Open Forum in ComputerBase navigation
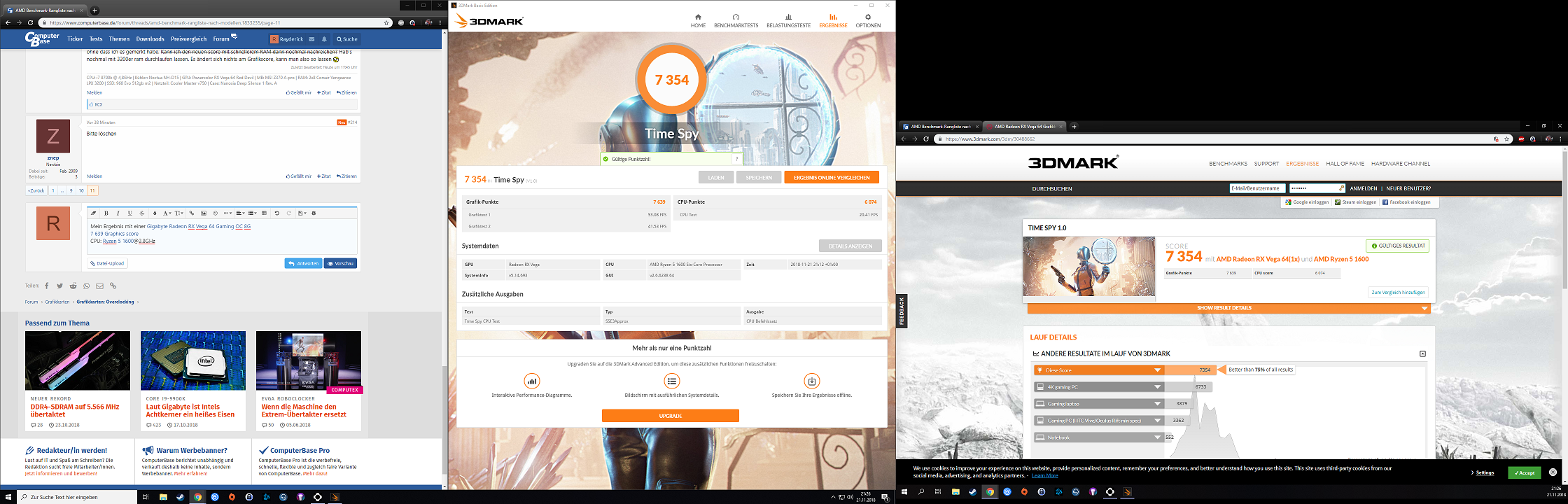The image size is (1568, 504). point(221,39)
